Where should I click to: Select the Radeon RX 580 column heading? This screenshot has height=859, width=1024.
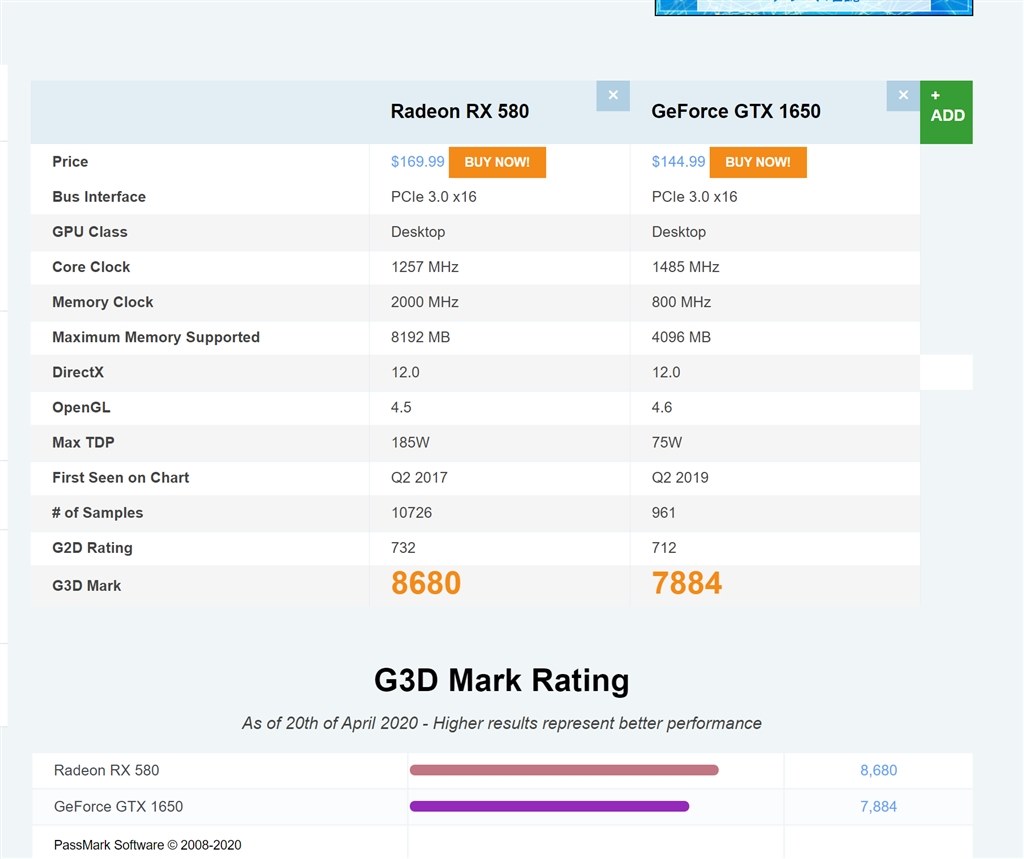click(460, 112)
